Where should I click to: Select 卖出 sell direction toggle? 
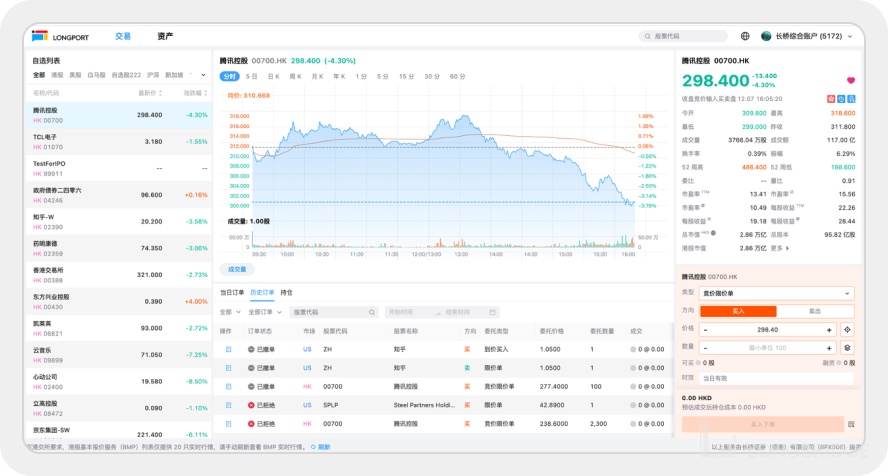[815, 311]
